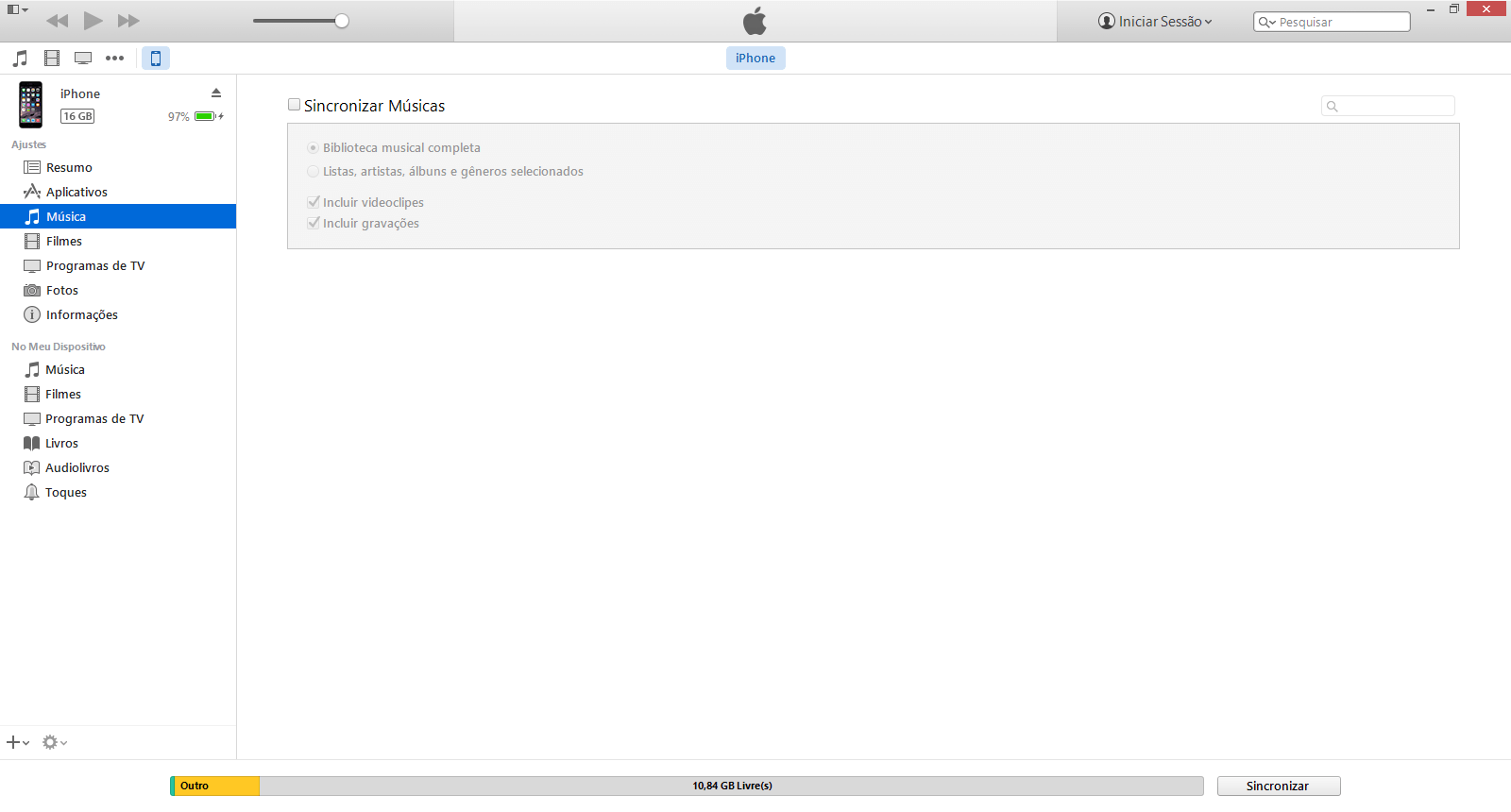Open the Iniciar Sessão account dropdown
1511x812 pixels.
coord(1155,21)
